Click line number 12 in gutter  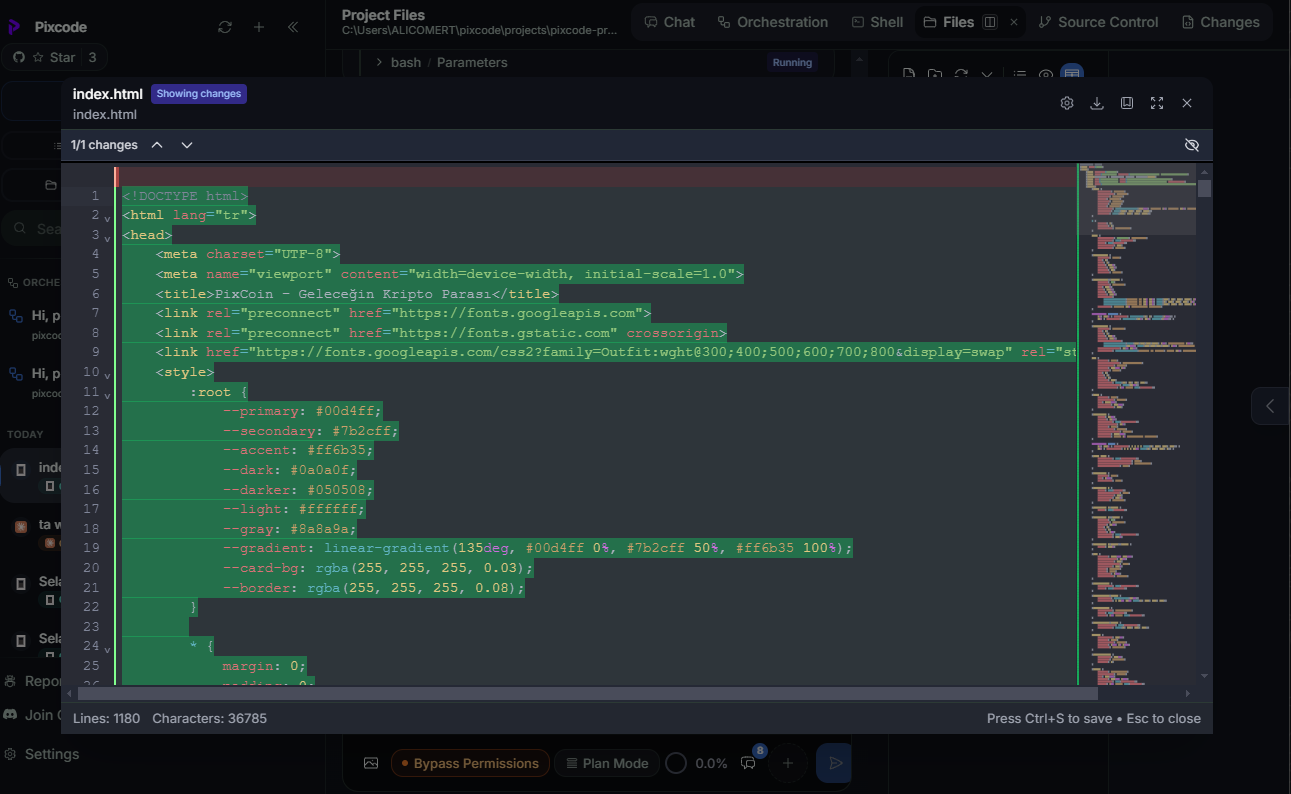(91, 411)
